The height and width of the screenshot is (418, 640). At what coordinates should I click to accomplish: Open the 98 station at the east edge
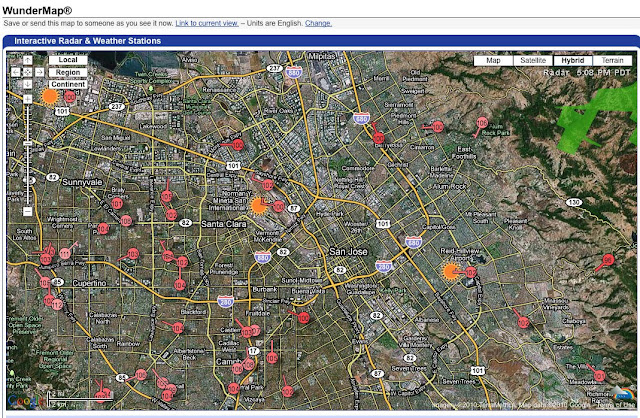(608, 260)
